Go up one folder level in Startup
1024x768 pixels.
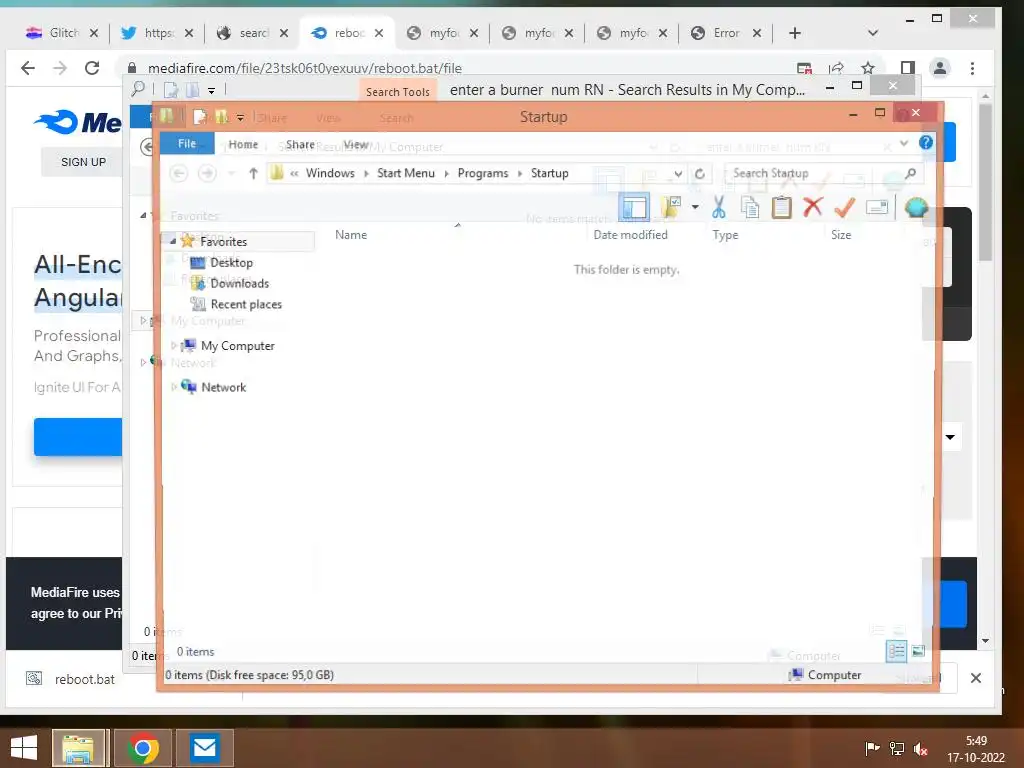coord(253,173)
